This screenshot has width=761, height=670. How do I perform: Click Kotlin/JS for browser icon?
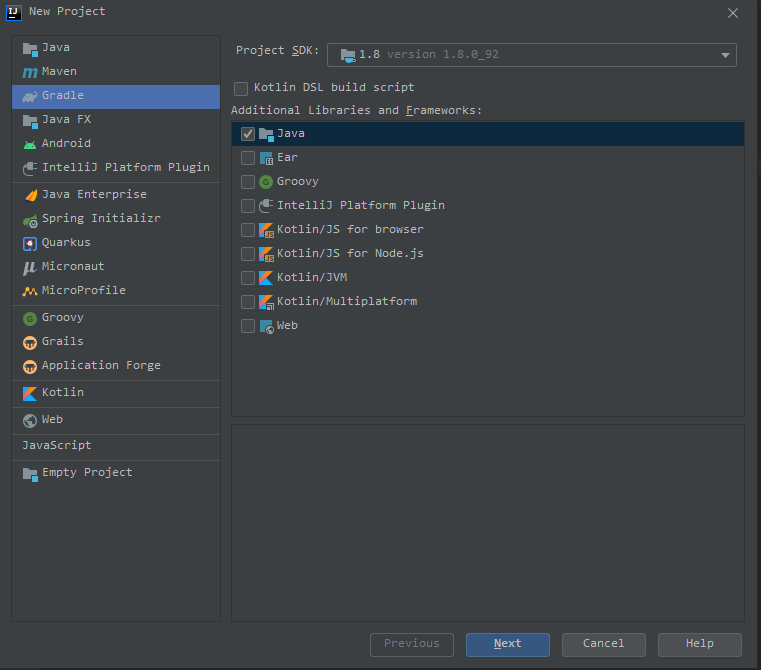tap(266, 230)
